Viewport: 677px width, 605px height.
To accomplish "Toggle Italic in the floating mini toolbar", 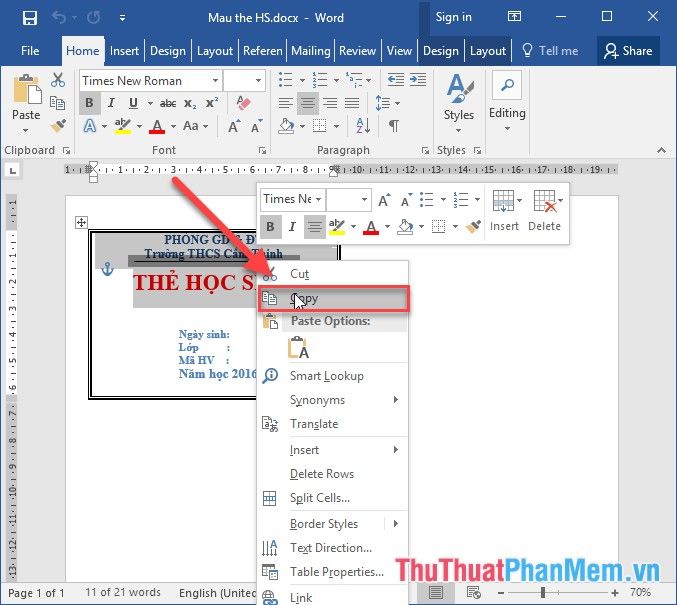I will [292, 227].
